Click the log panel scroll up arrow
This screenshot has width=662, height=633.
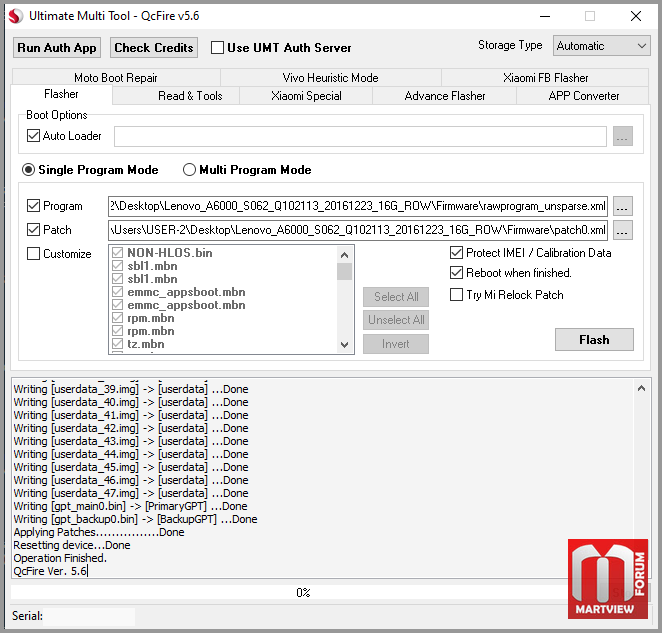pos(641,388)
